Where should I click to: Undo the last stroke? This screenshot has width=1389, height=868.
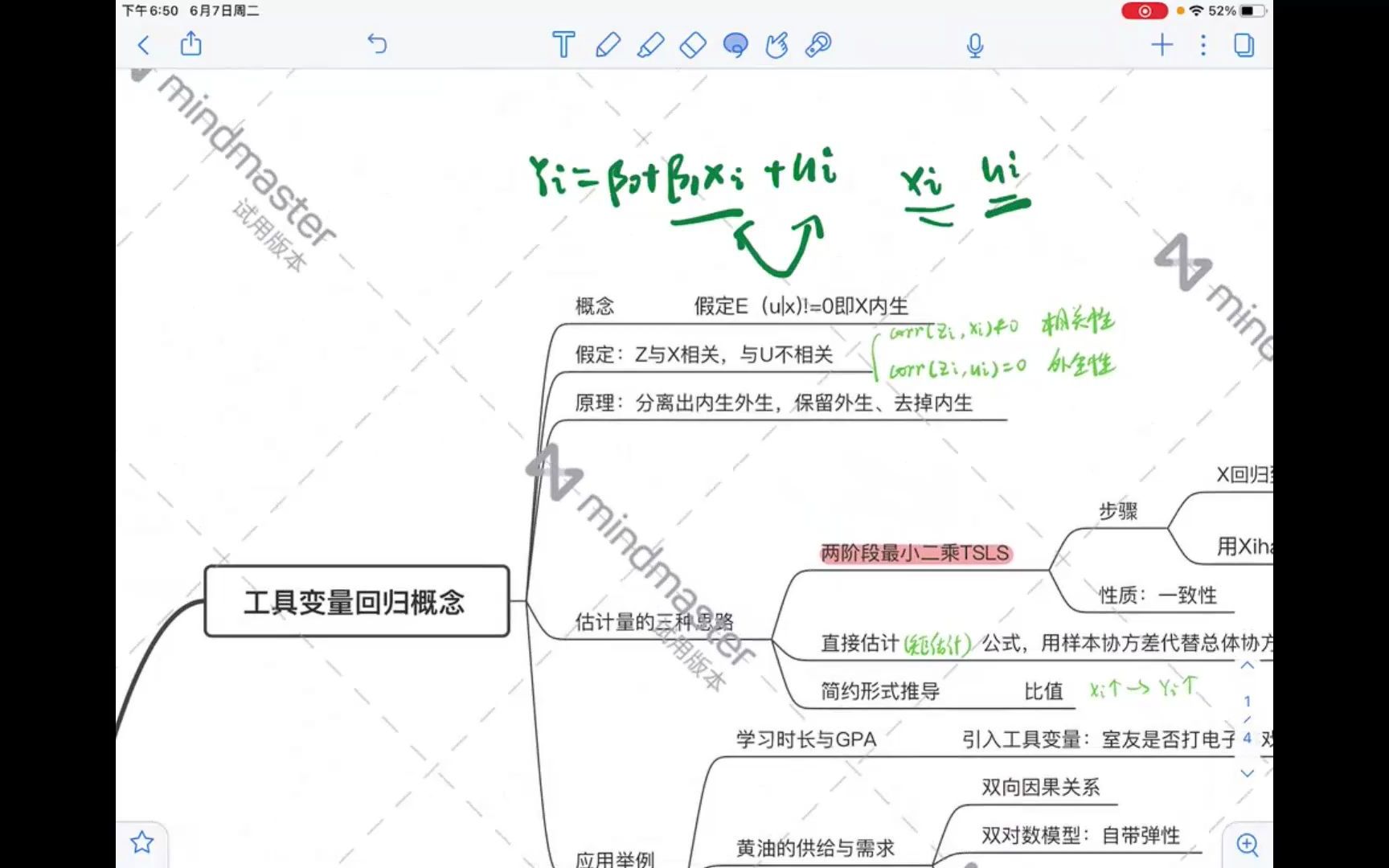377,43
